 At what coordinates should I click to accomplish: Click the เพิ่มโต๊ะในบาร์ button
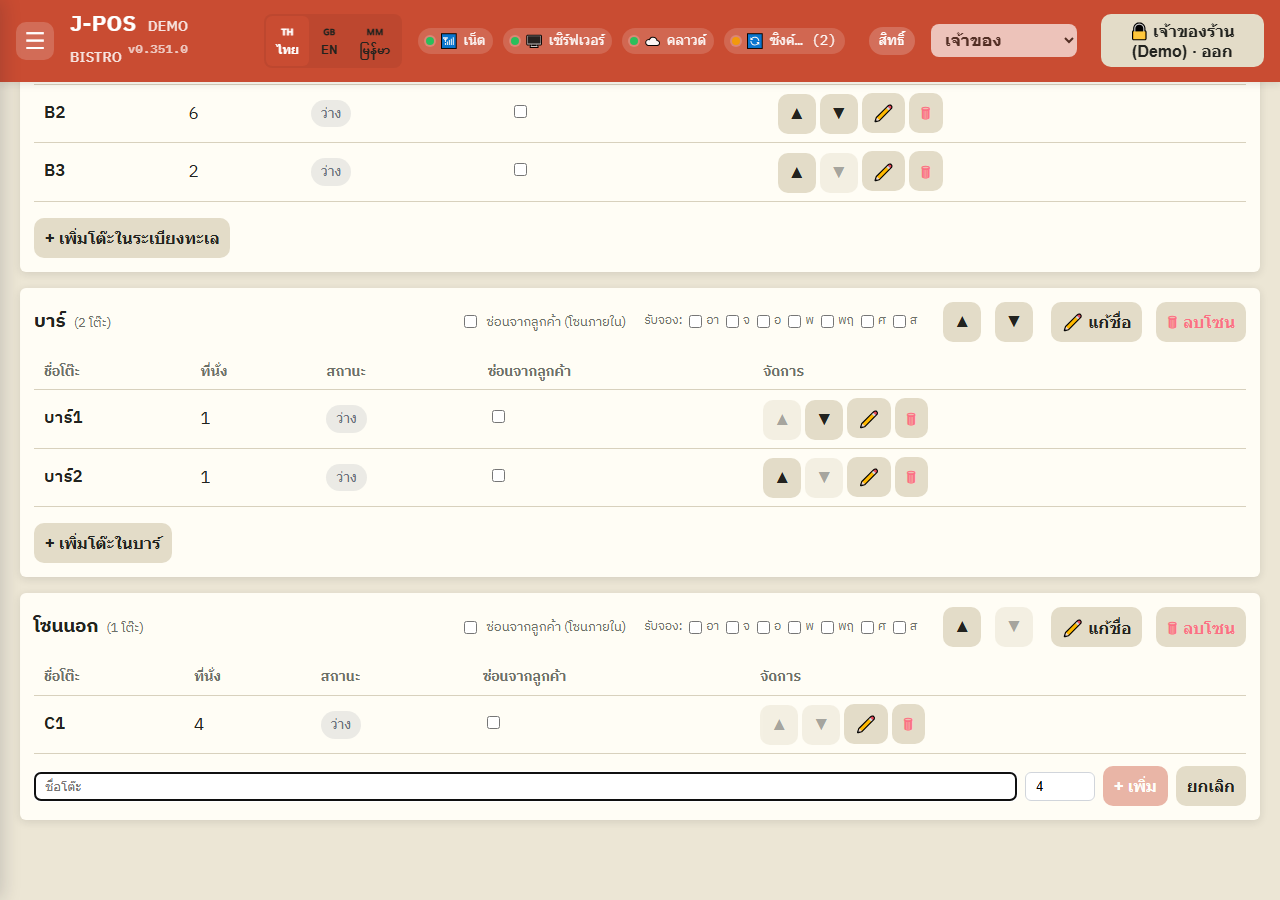point(103,543)
